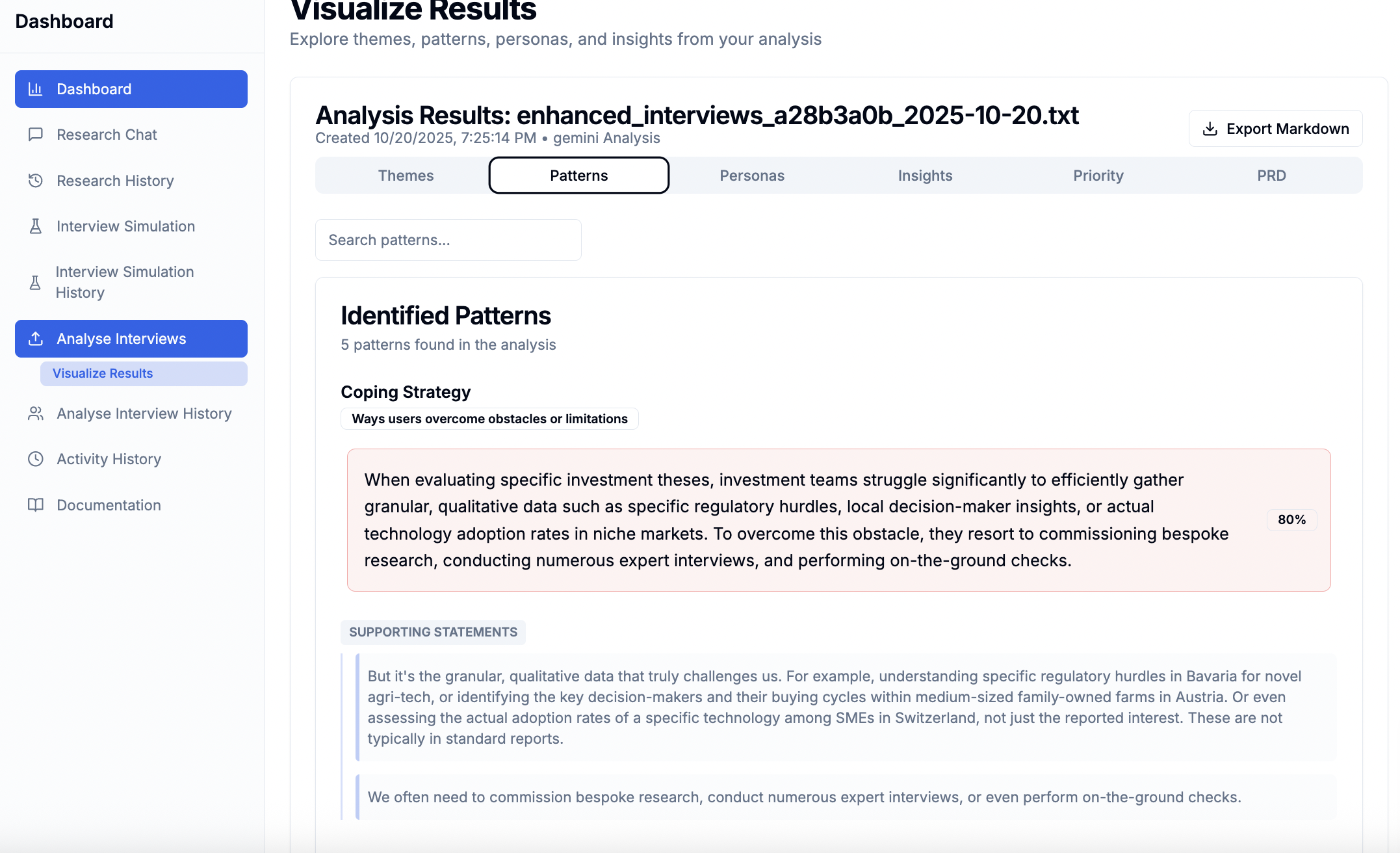Image resolution: width=1400 pixels, height=853 pixels.
Task: Click the Interview Simulation History flask icon
Action: pyautogui.click(x=35, y=282)
